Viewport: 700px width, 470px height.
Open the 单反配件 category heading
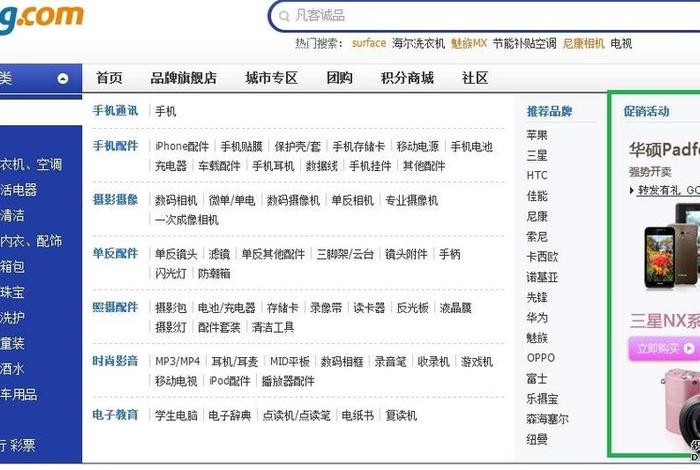[115, 253]
